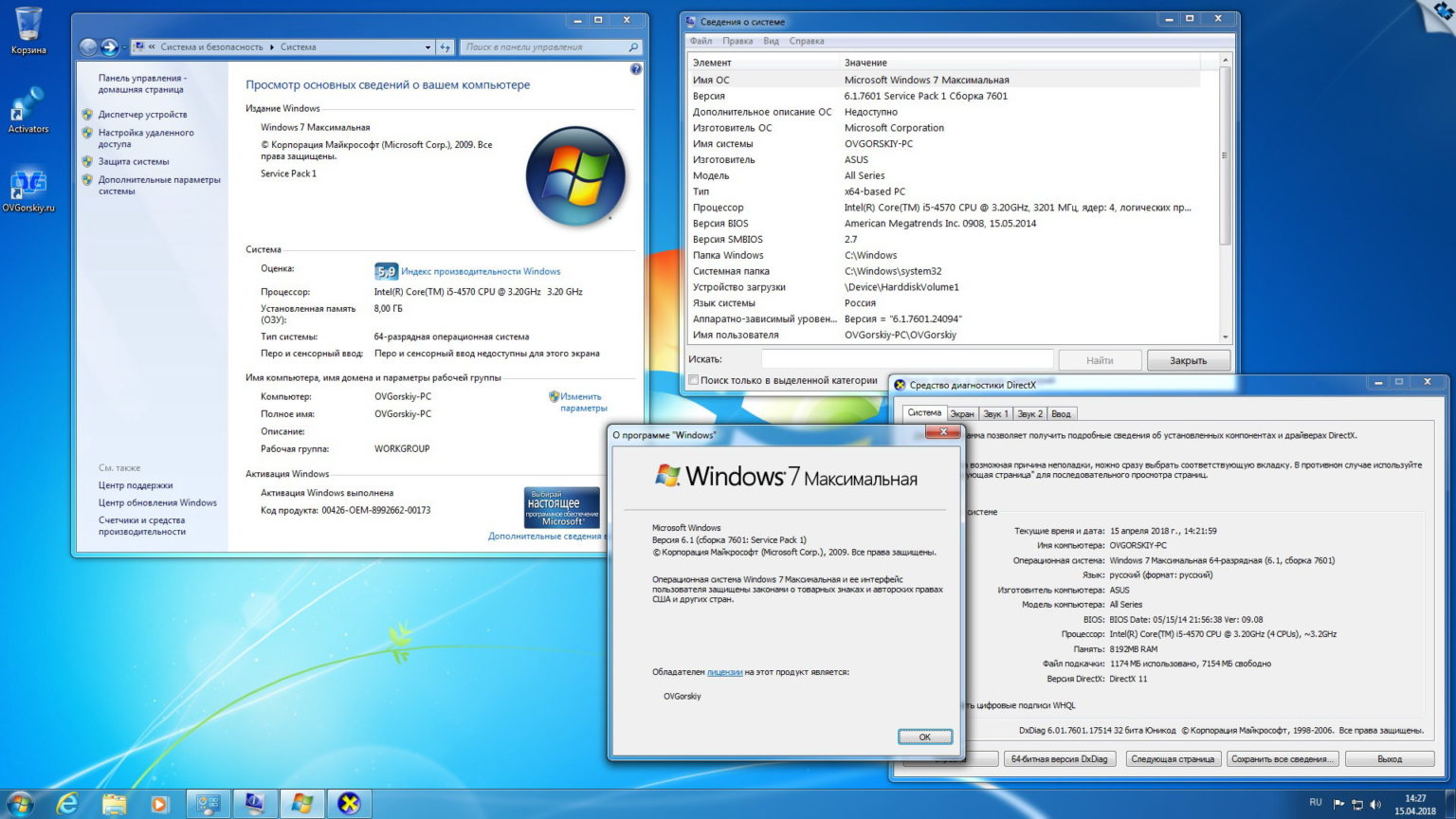
Task: Select the 'Версия BIOS' row in list
Action: click(x=944, y=223)
